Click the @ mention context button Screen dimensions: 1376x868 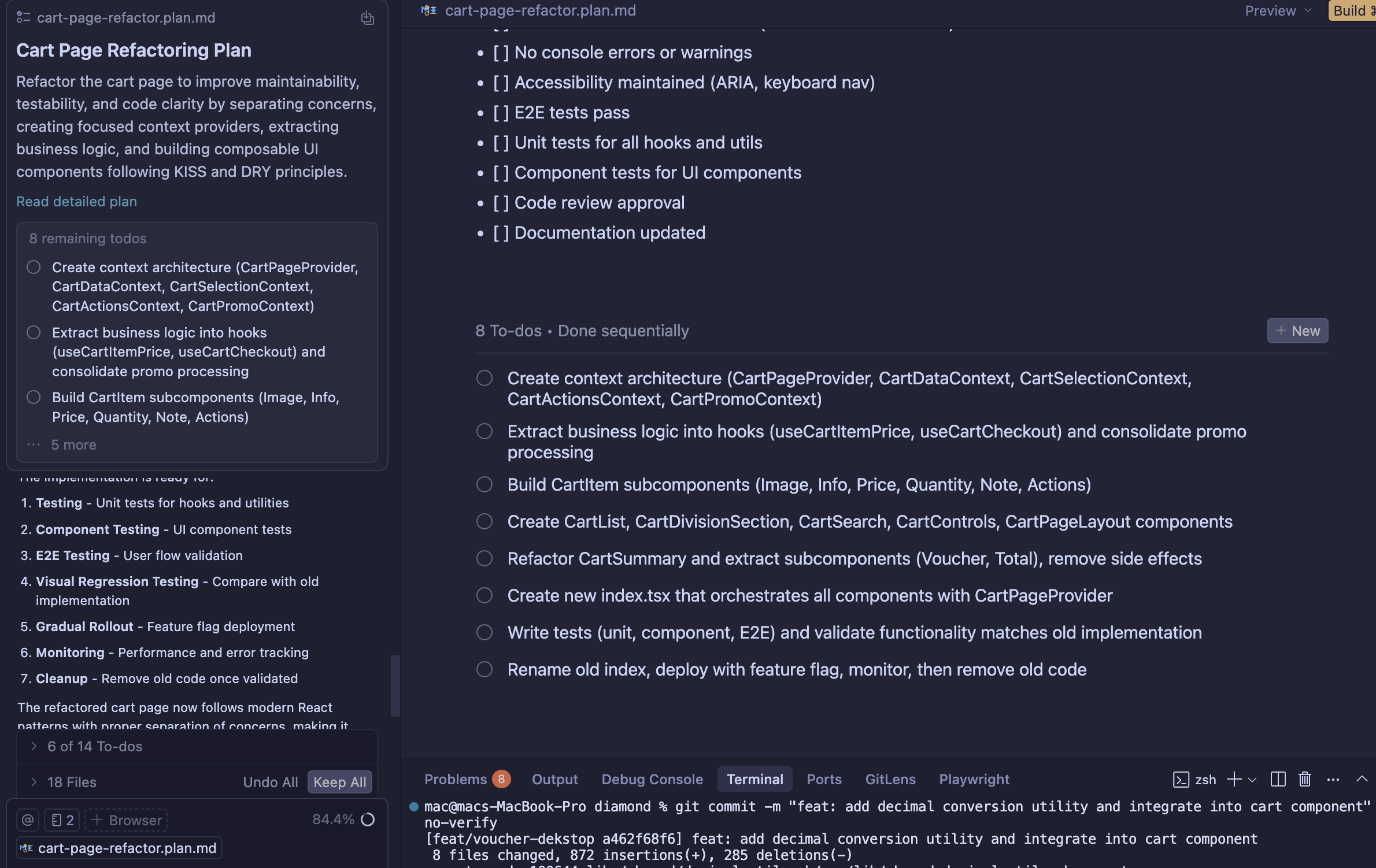tap(28, 819)
